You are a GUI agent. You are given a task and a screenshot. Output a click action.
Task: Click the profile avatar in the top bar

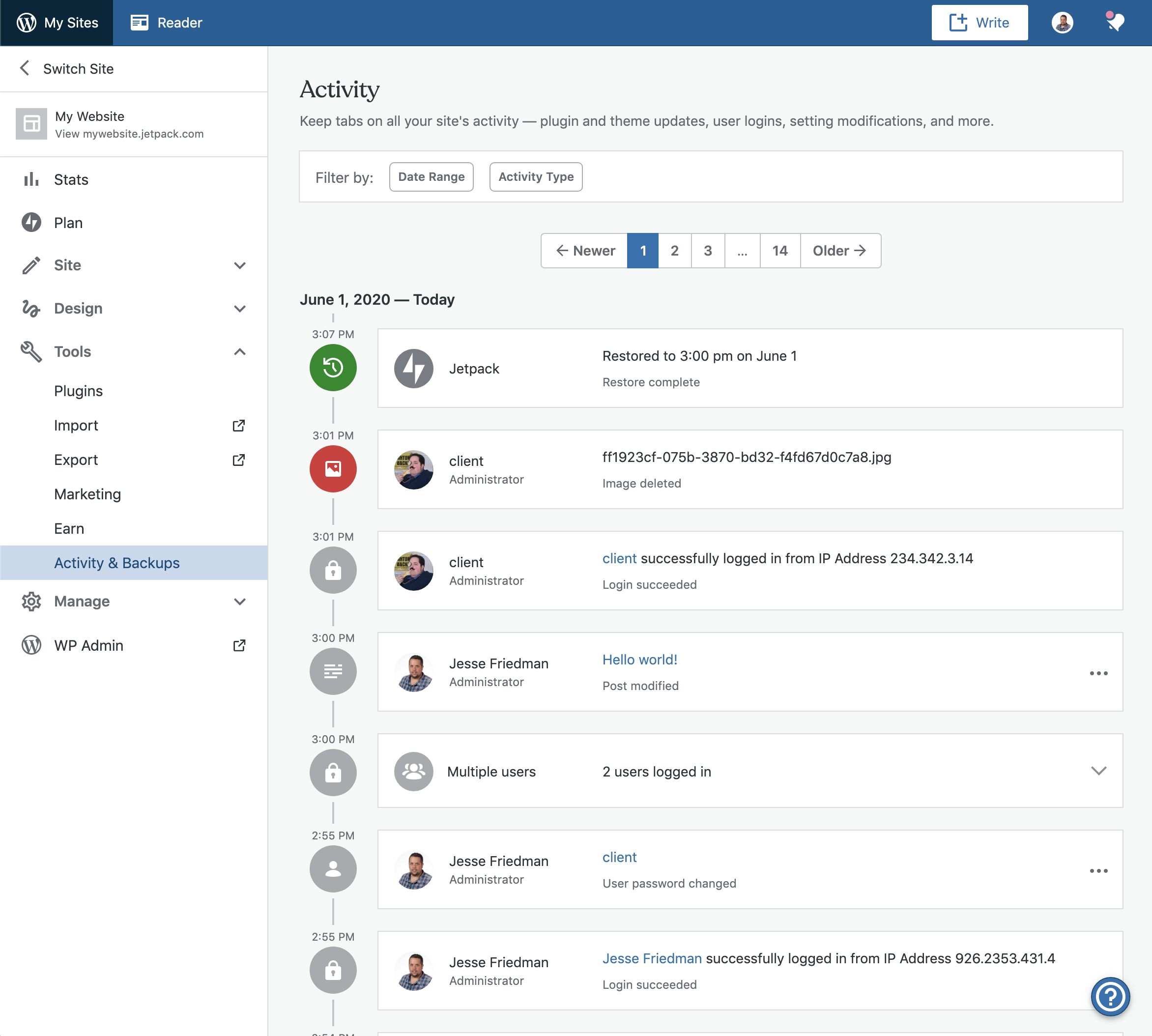[1062, 22]
